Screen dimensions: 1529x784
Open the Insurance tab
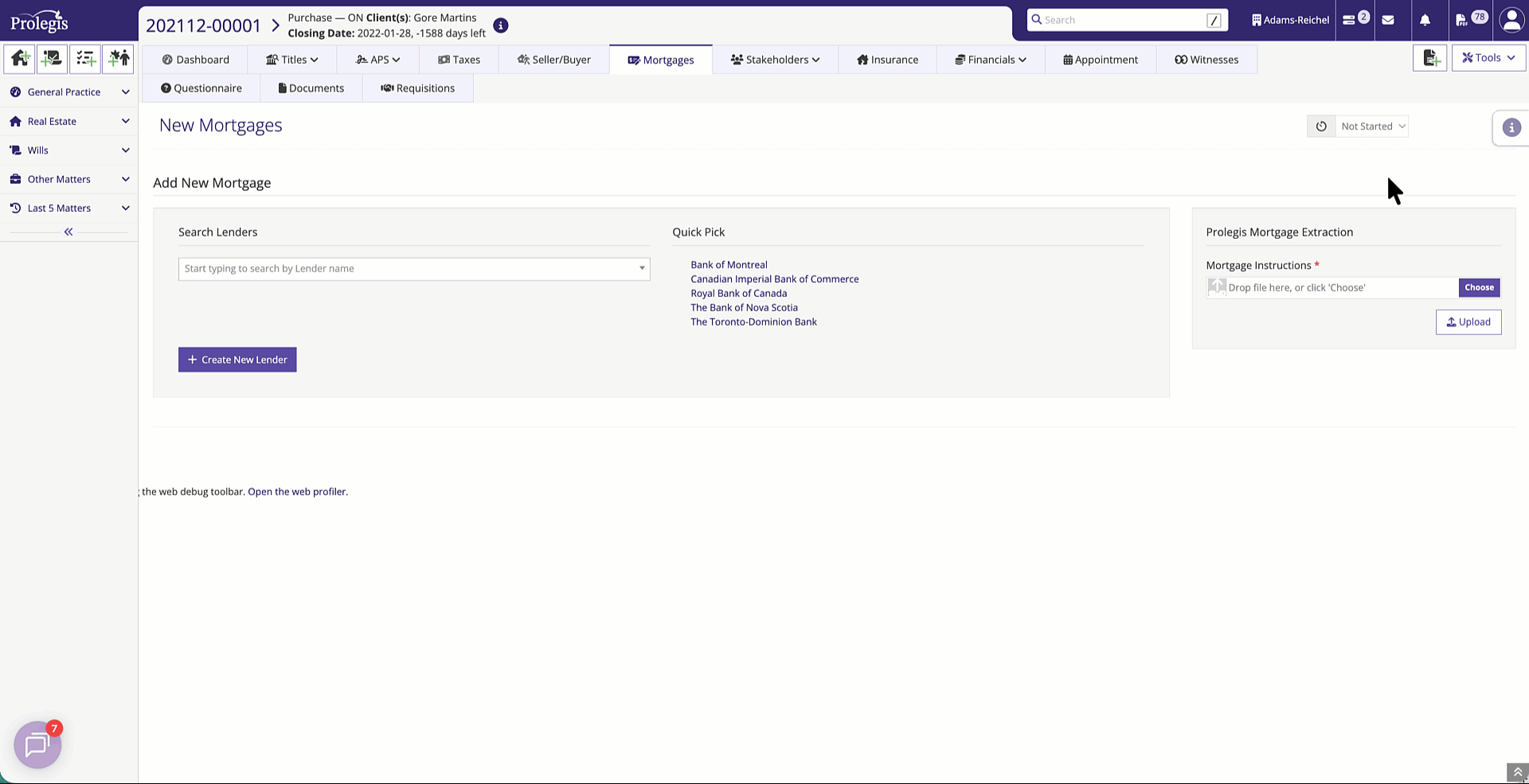(887, 60)
